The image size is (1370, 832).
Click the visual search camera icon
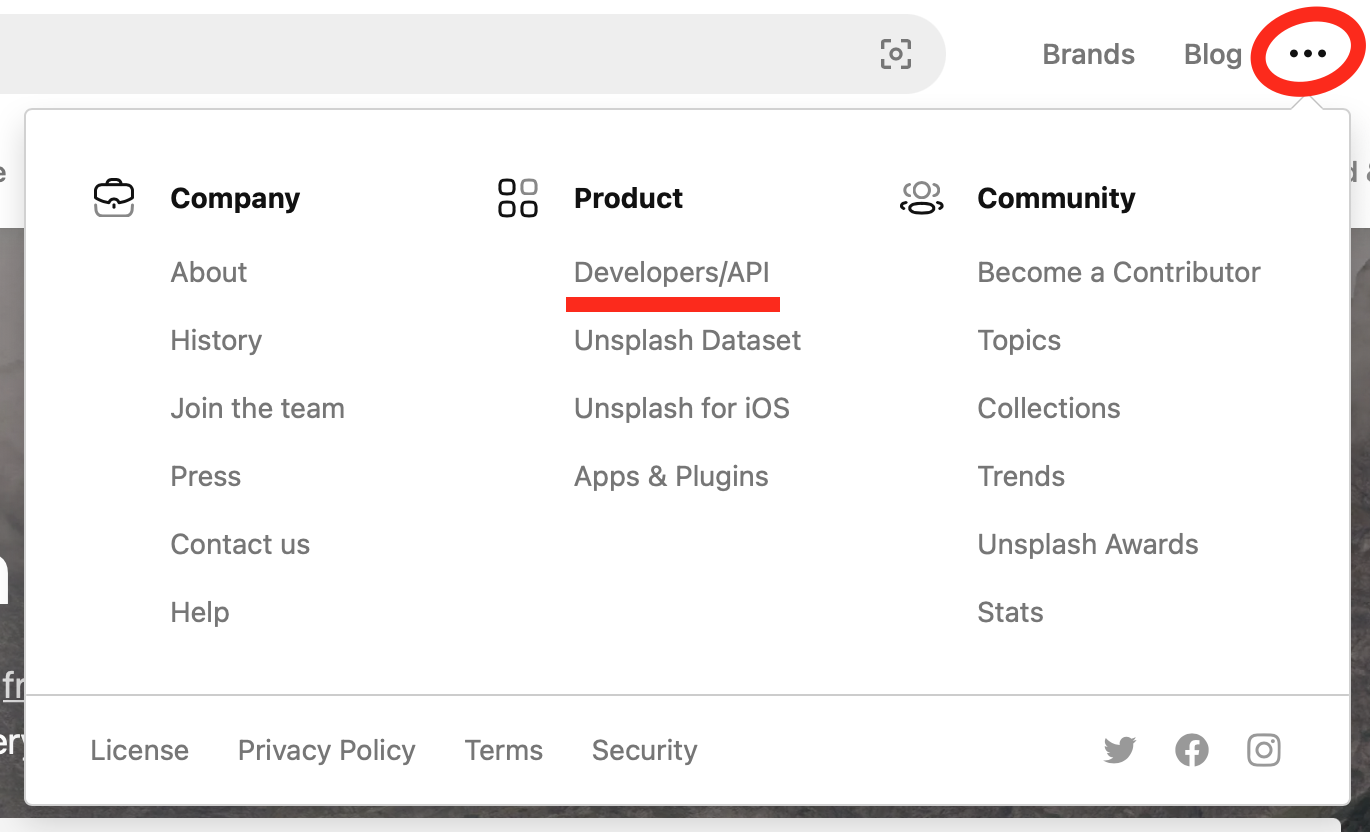[895, 54]
